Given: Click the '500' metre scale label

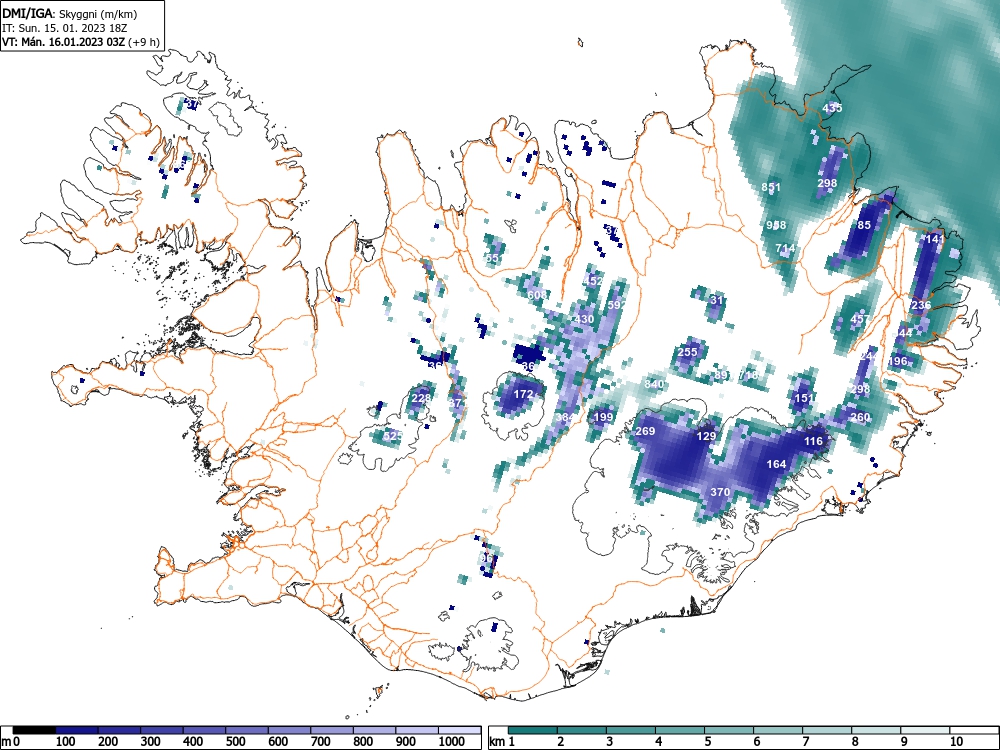Looking at the screenshot, I should pos(235,742).
